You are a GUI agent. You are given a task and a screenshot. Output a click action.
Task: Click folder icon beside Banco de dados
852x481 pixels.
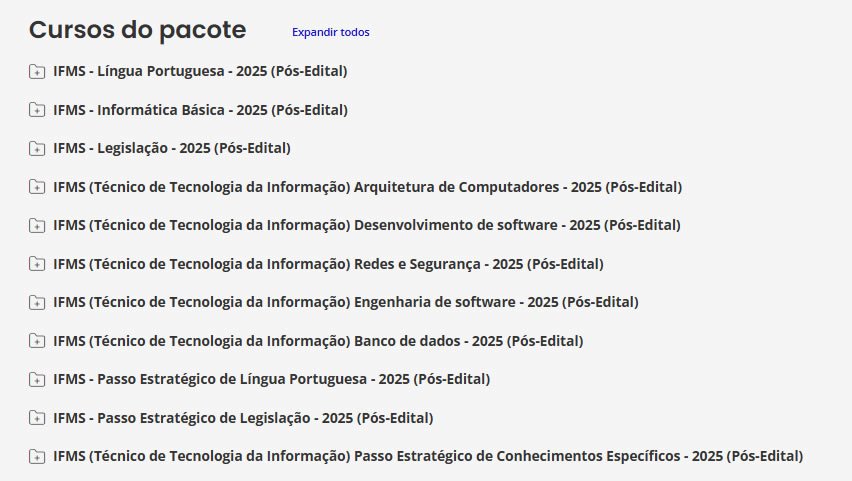click(37, 341)
